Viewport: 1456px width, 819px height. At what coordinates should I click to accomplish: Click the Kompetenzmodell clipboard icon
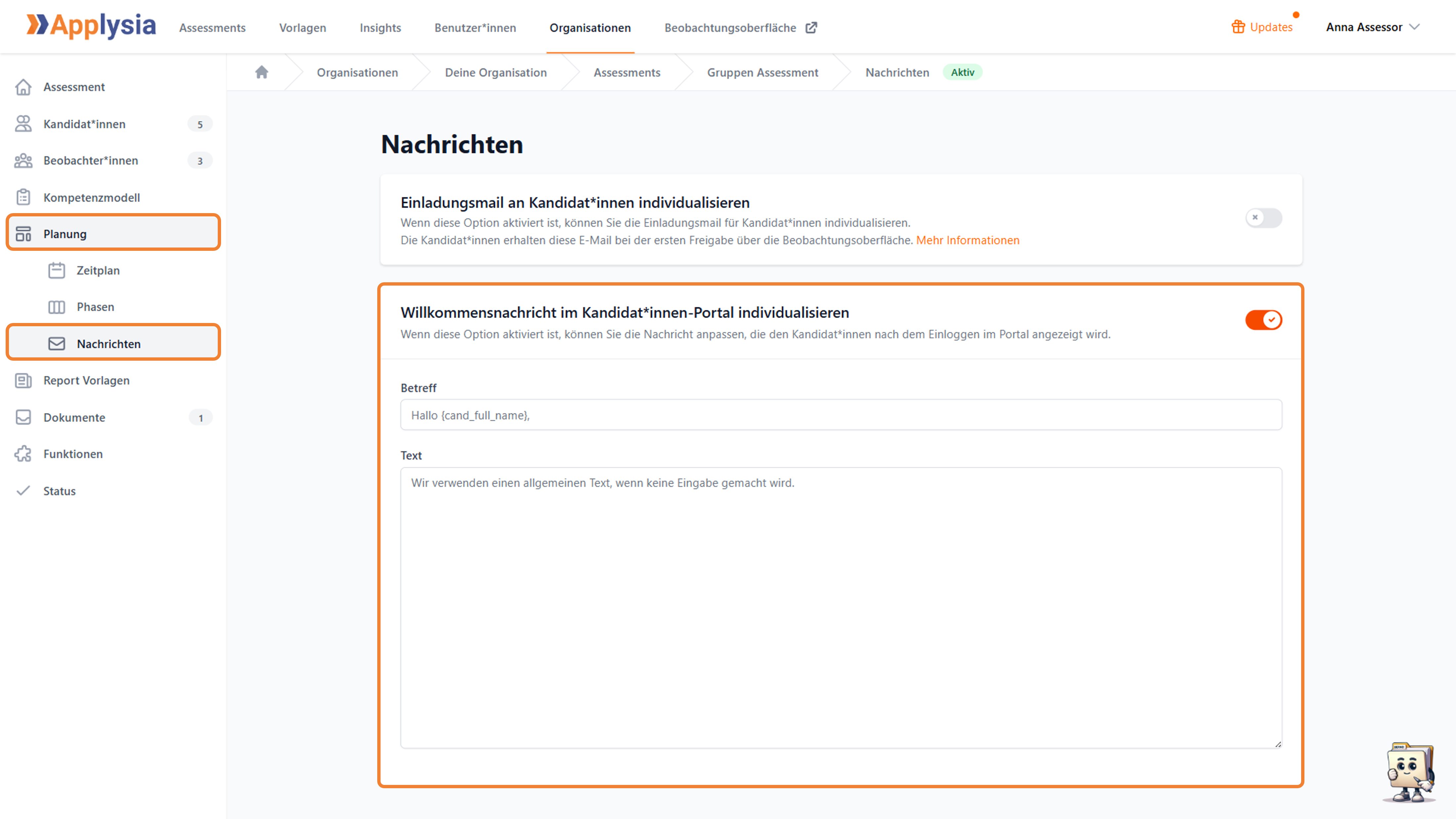click(x=23, y=197)
